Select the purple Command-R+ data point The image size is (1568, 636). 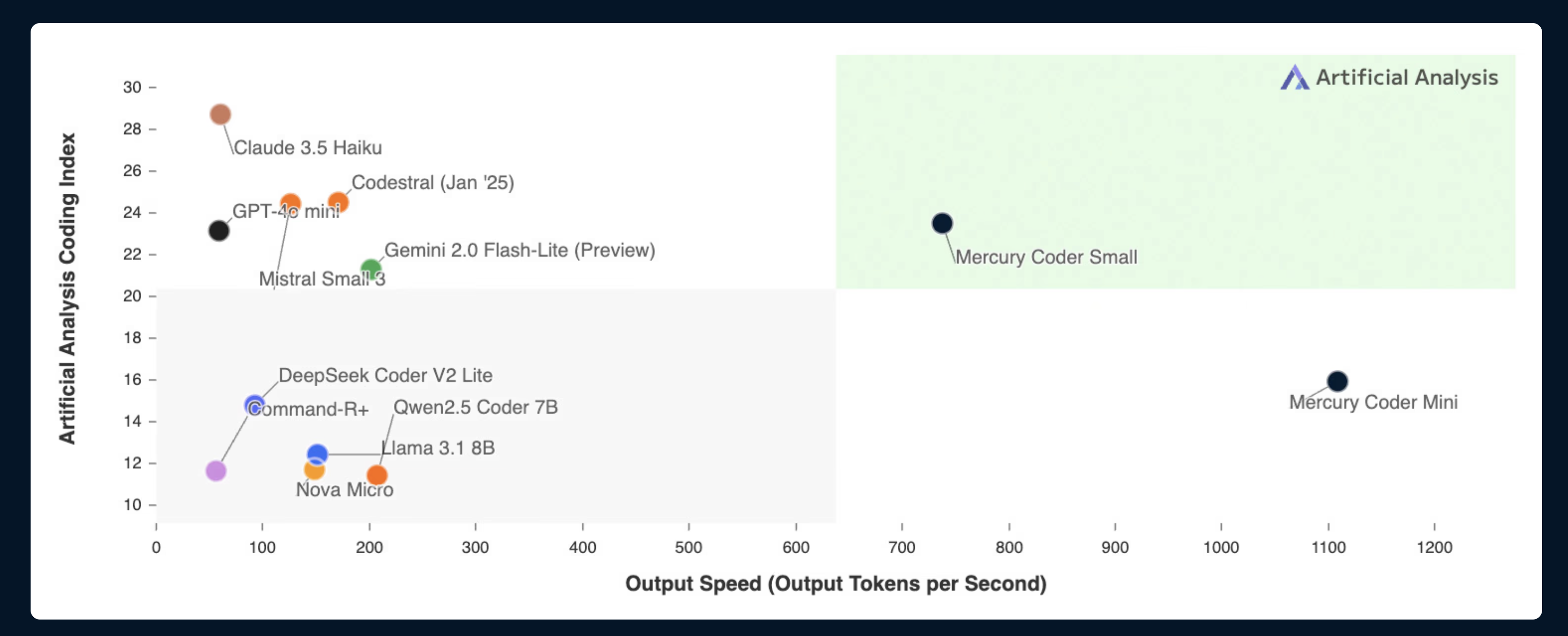(x=216, y=470)
